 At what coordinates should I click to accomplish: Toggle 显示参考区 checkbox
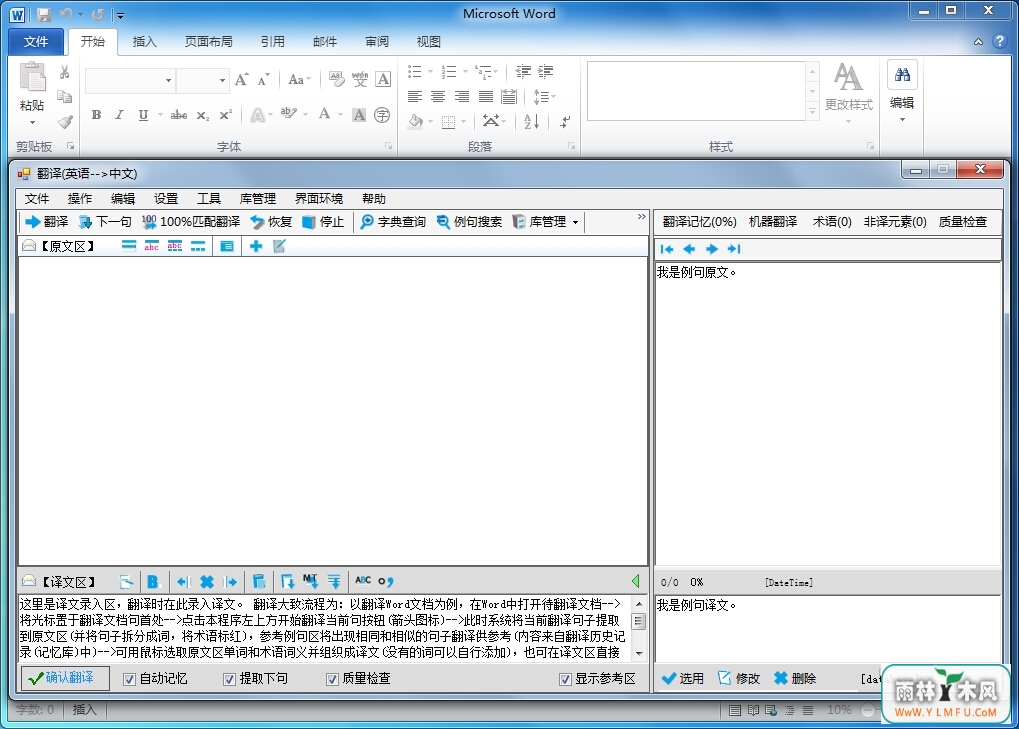[x=565, y=680]
